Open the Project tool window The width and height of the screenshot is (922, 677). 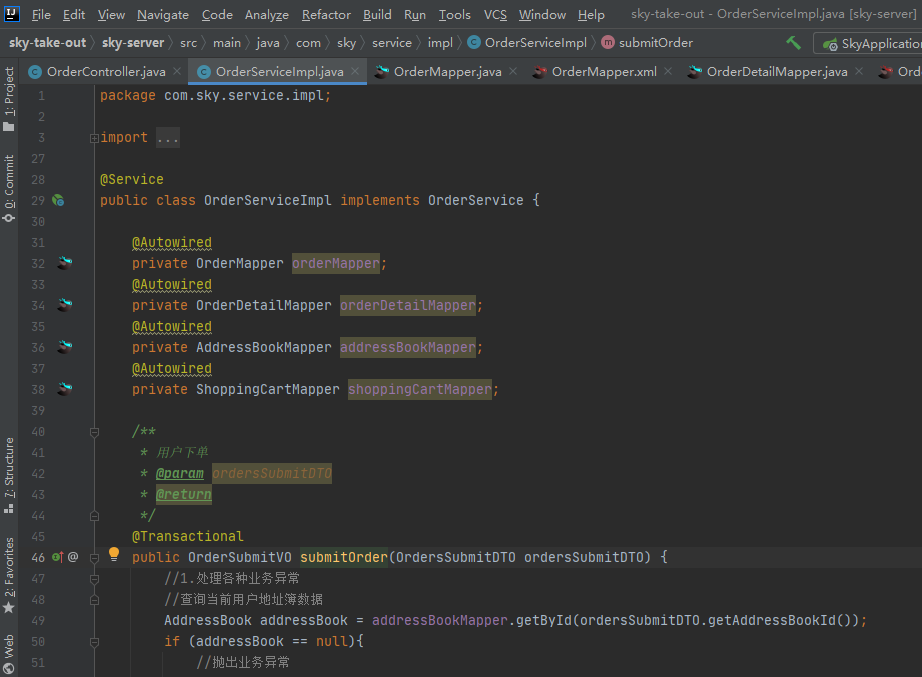point(9,99)
